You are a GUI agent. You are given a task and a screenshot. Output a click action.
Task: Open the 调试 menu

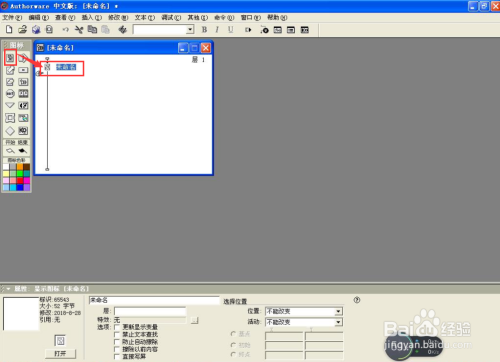click(171, 17)
